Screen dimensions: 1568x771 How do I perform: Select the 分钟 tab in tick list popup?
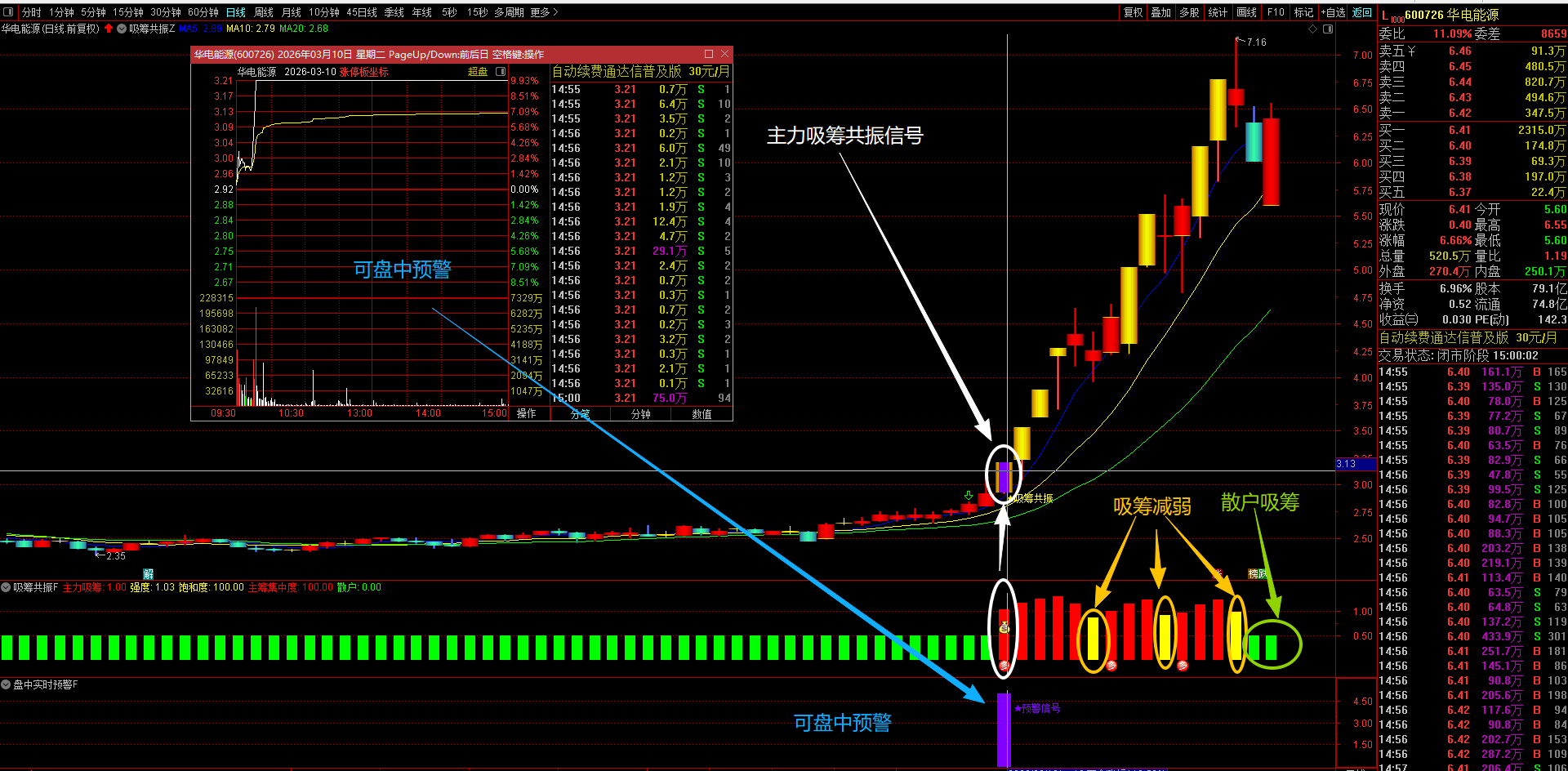tap(641, 414)
